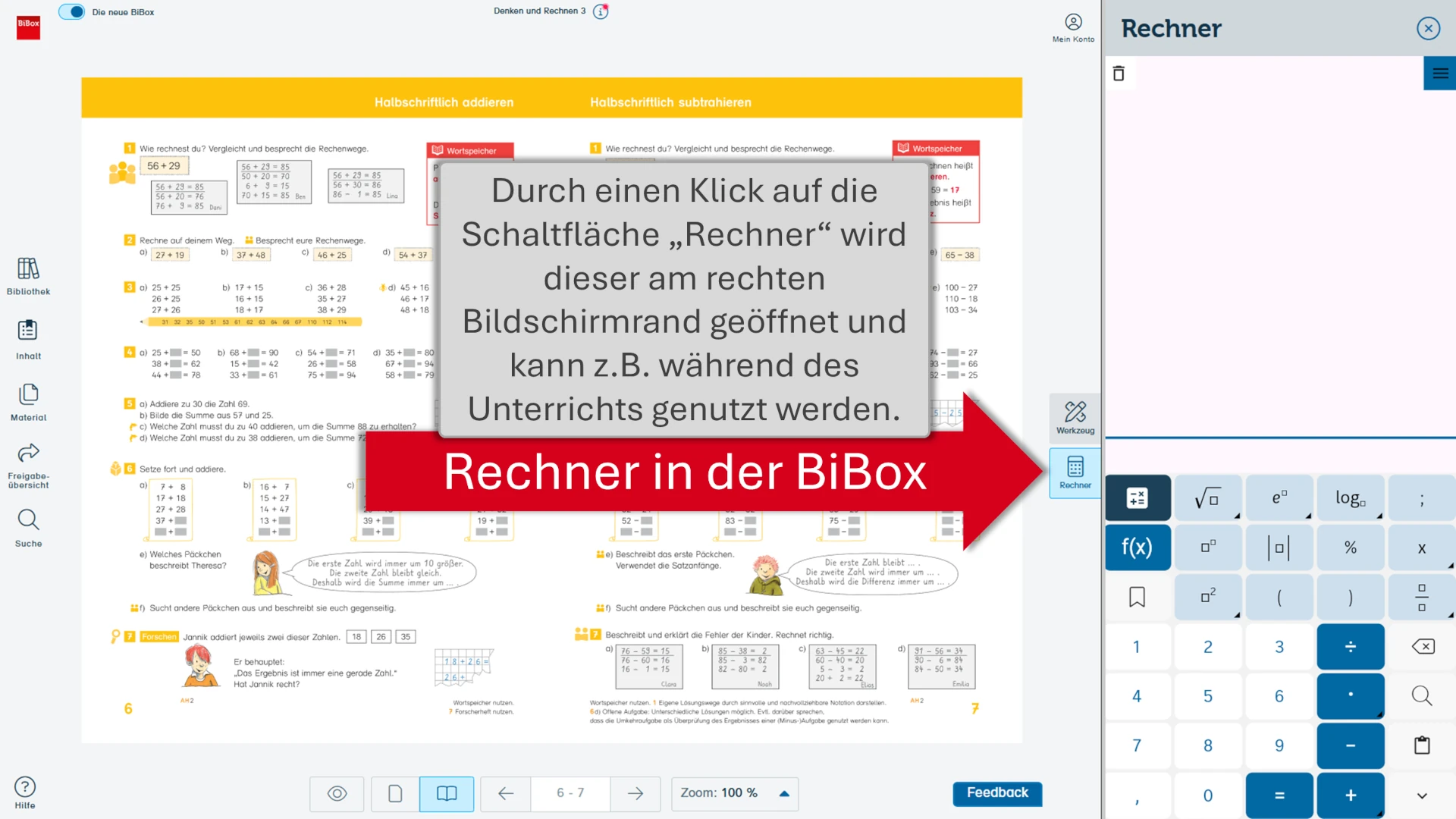
Task: Insert e exponent key
Action: tap(1279, 498)
